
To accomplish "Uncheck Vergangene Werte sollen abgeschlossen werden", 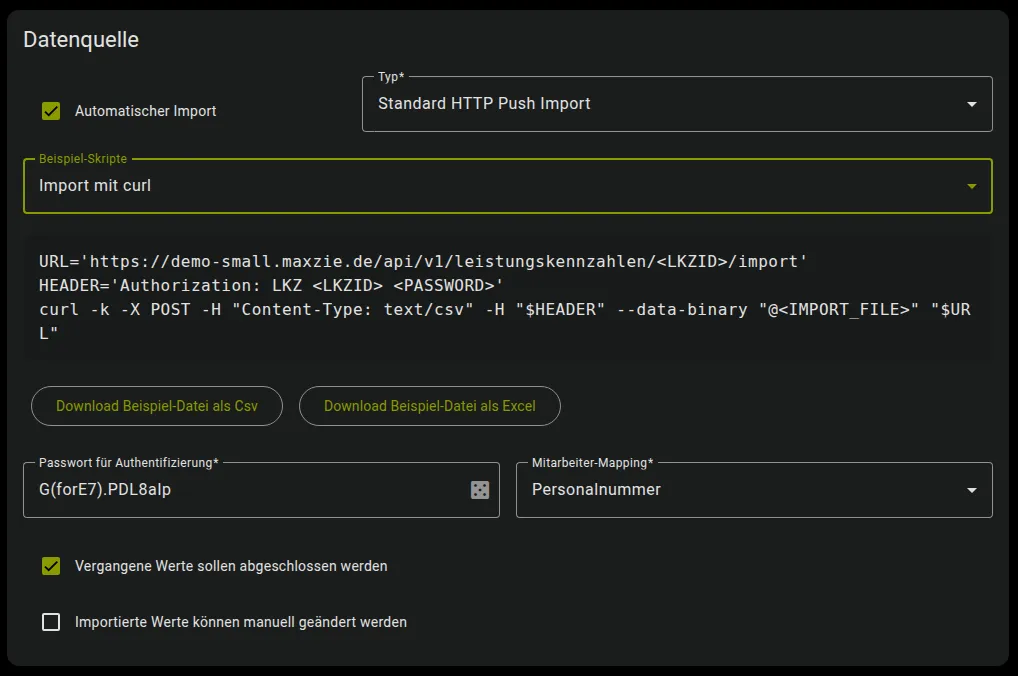I will tap(51, 566).
